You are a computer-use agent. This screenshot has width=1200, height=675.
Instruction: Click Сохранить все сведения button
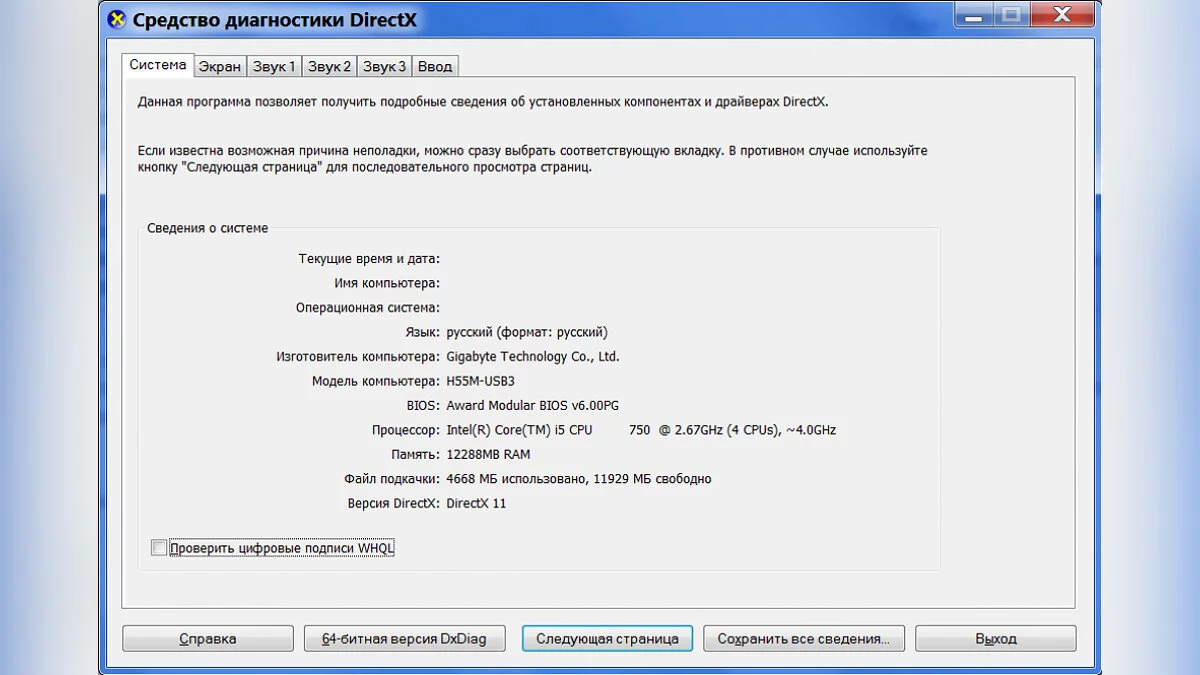pyautogui.click(x=804, y=638)
